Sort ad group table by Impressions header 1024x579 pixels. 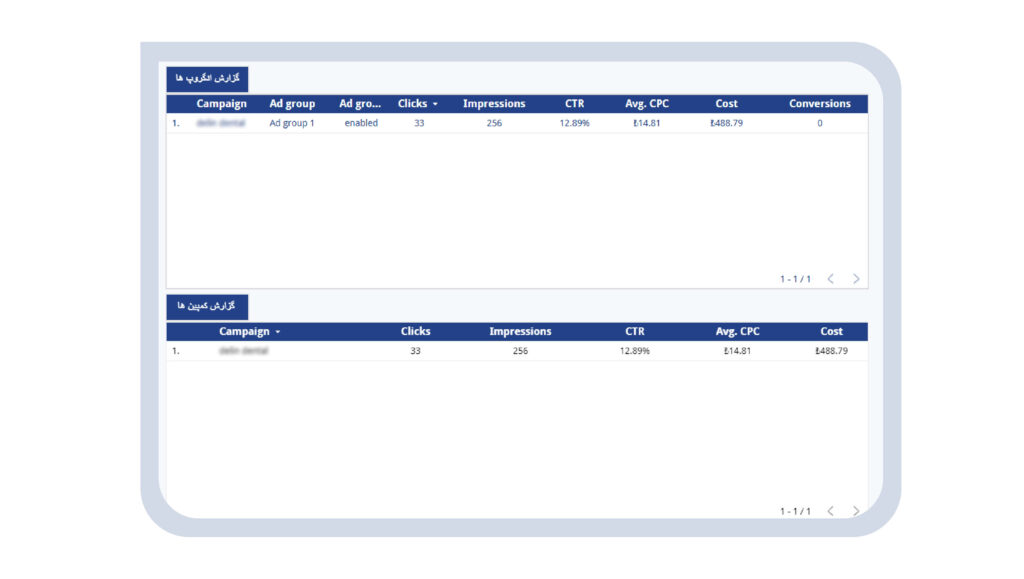pyautogui.click(x=494, y=103)
